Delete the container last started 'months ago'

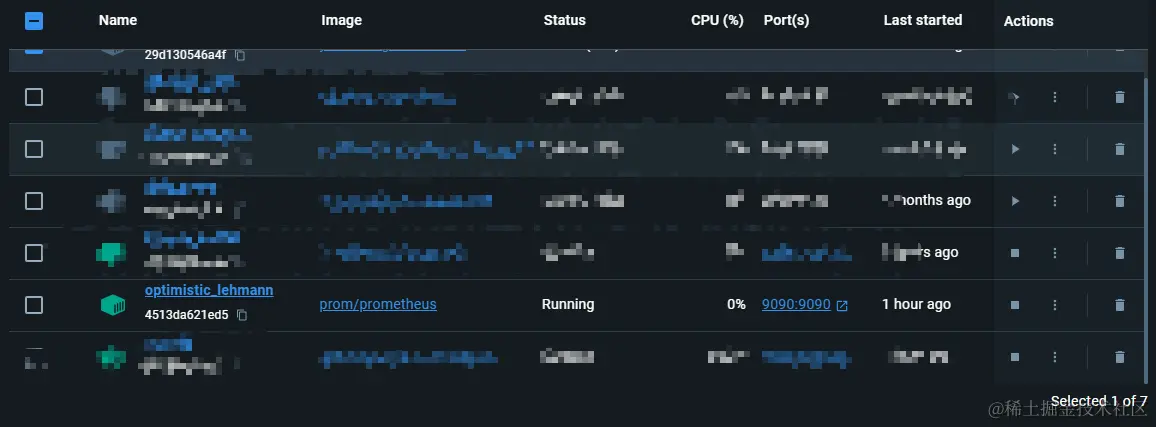click(1120, 201)
